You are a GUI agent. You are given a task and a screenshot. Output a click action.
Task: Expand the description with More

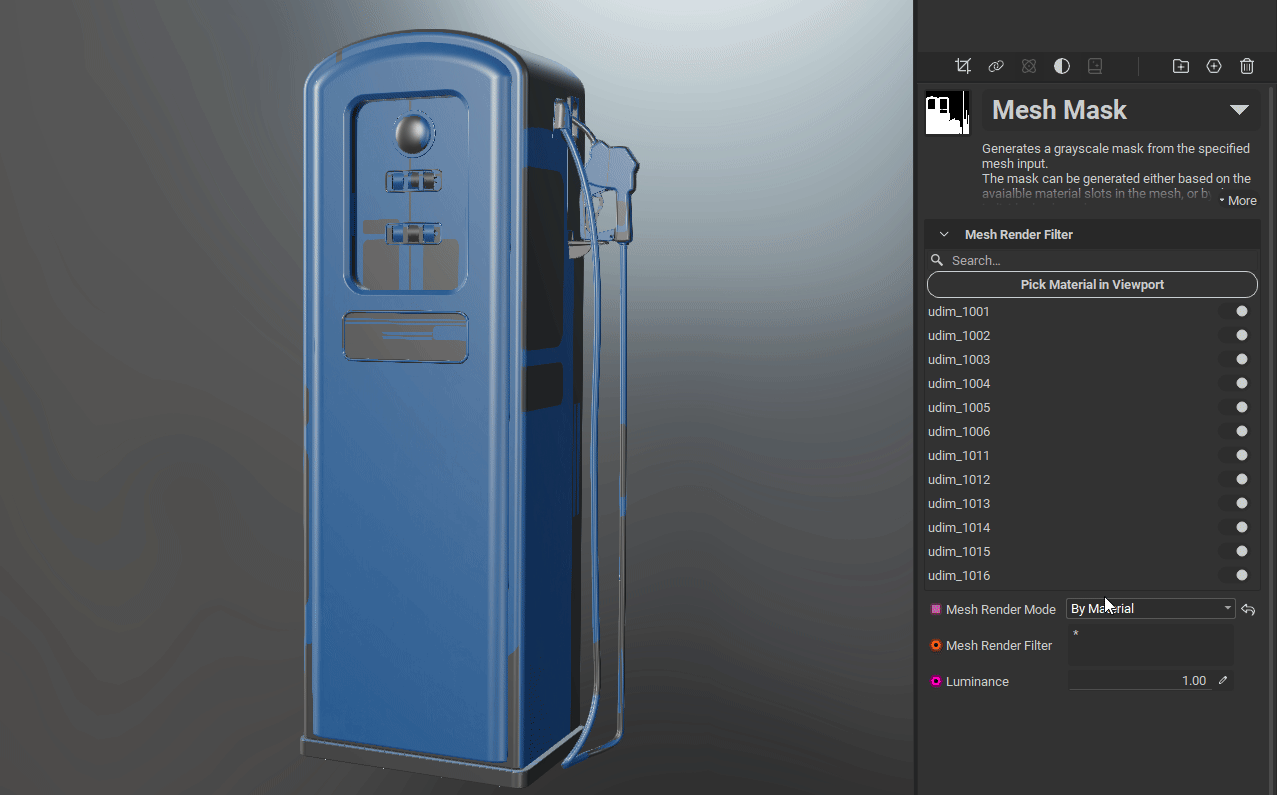pos(1238,200)
